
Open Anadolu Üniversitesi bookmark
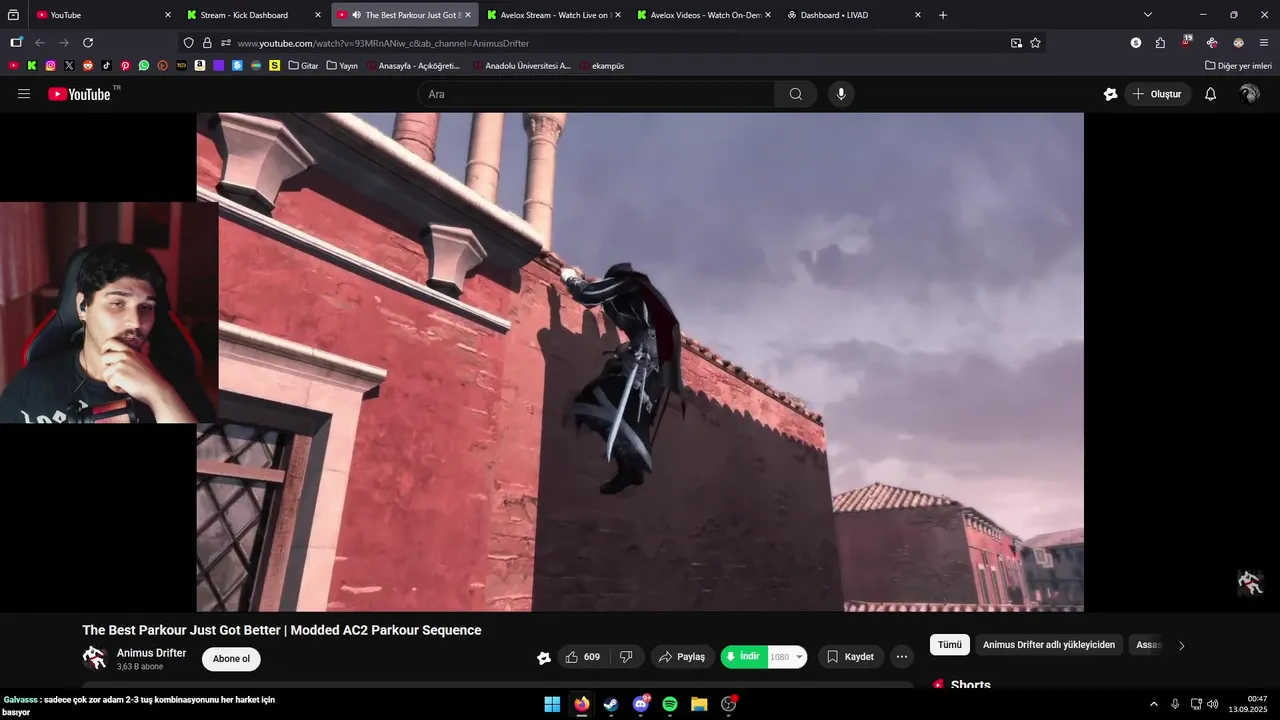521,66
